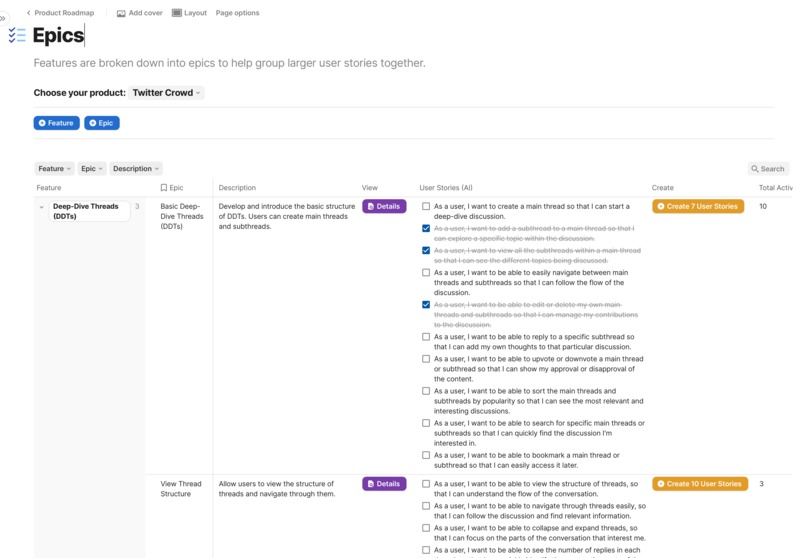Open the Description filter dropdown
The image size is (806, 558).
(x=135, y=169)
